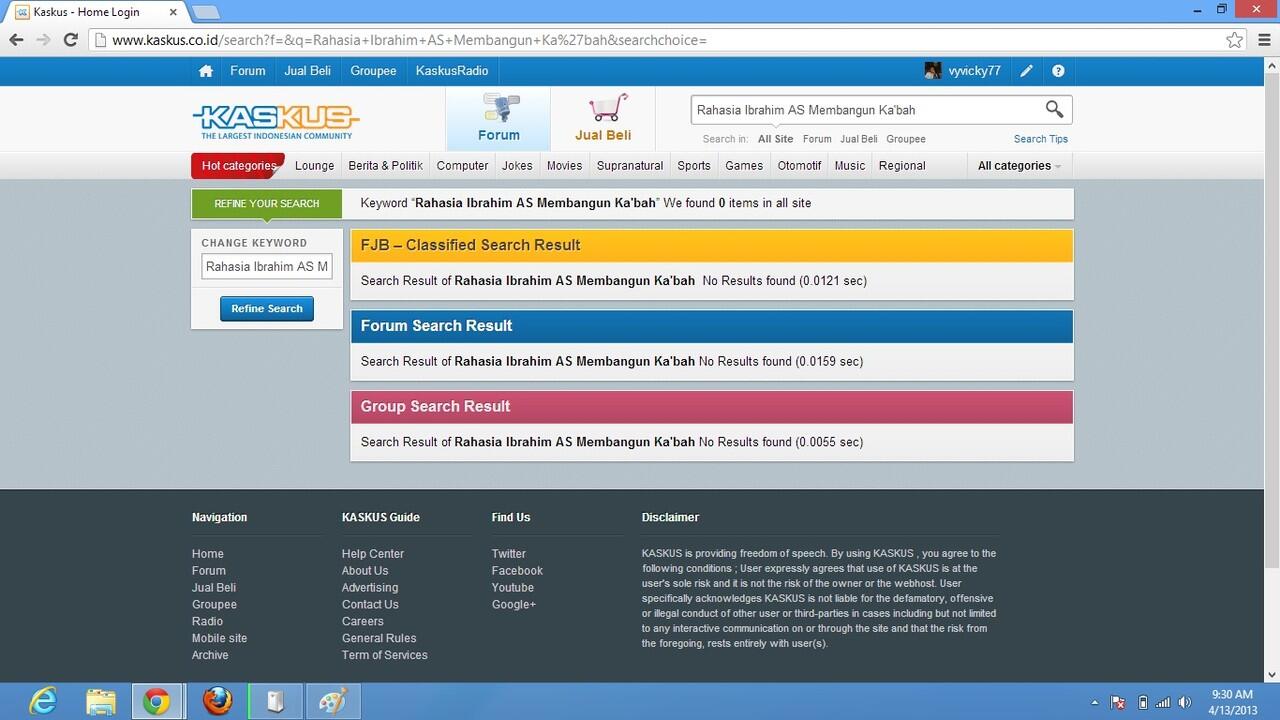Click the Kaskus home icon in top bar
Screen dimensions: 1280x720
(206, 71)
